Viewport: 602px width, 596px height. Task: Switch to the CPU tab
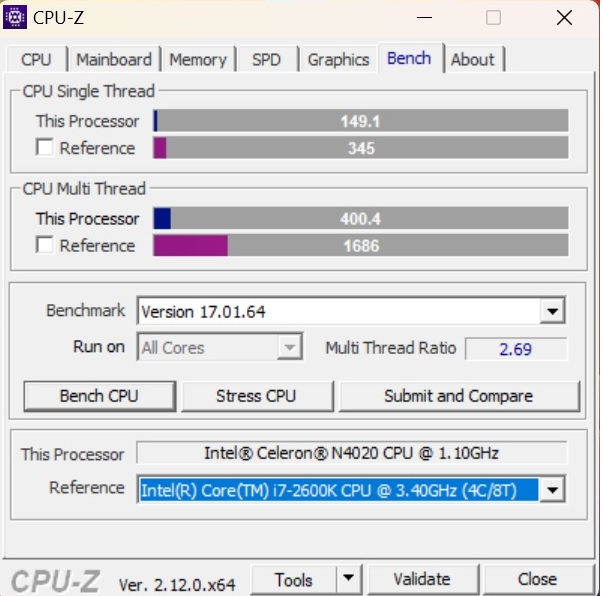[36, 60]
